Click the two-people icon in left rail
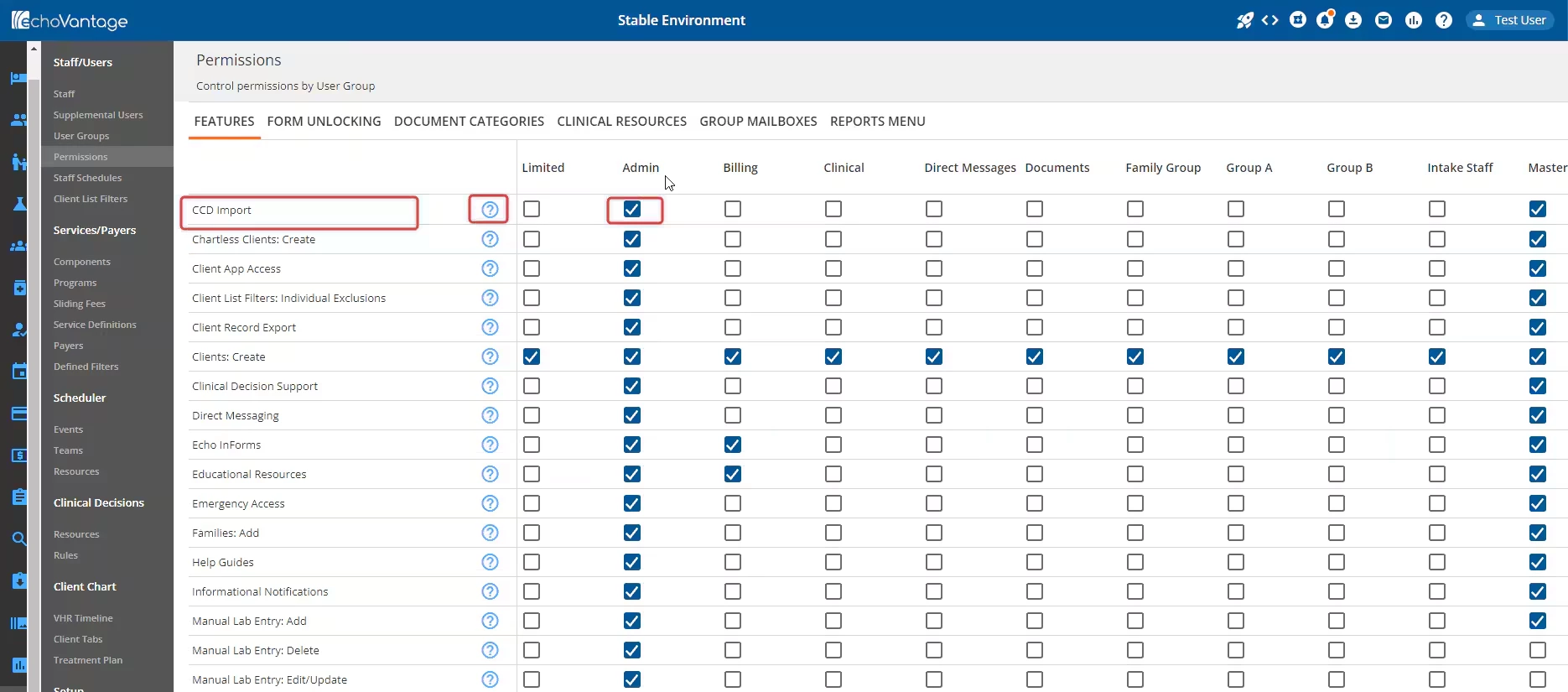 [18, 120]
